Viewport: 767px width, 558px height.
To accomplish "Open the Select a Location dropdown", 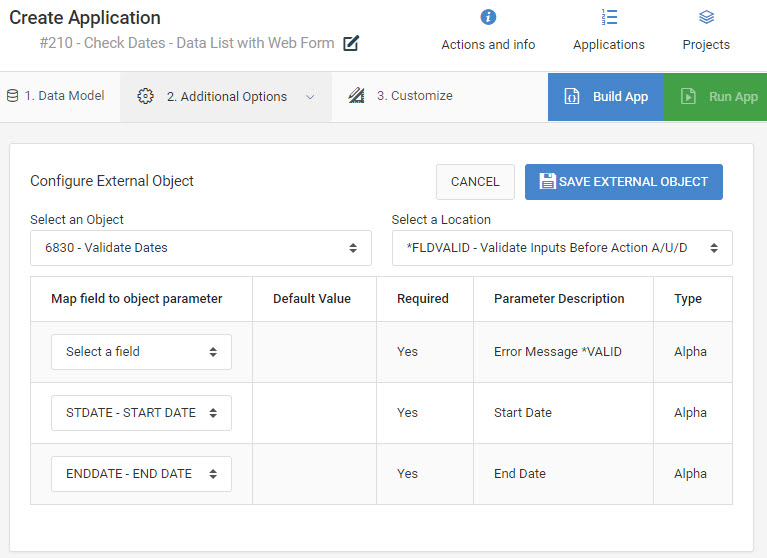I will tap(562, 248).
